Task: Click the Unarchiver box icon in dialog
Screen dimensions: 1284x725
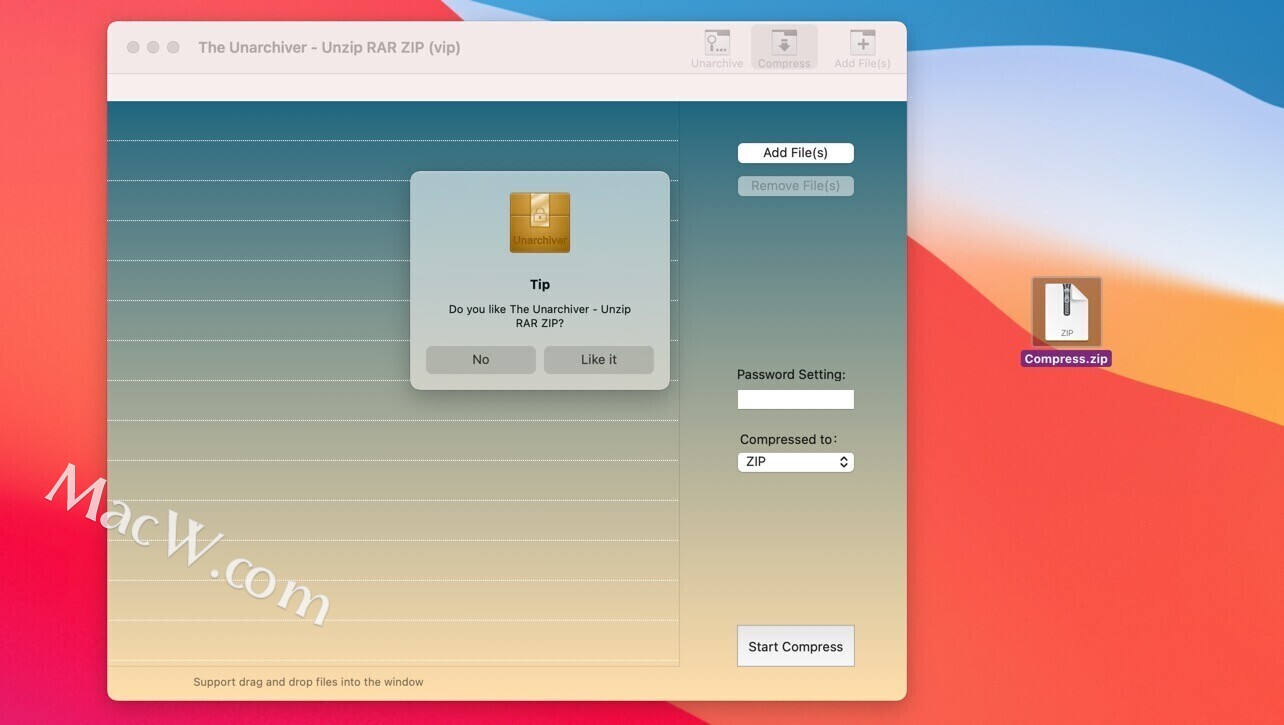Action: (540, 222)
